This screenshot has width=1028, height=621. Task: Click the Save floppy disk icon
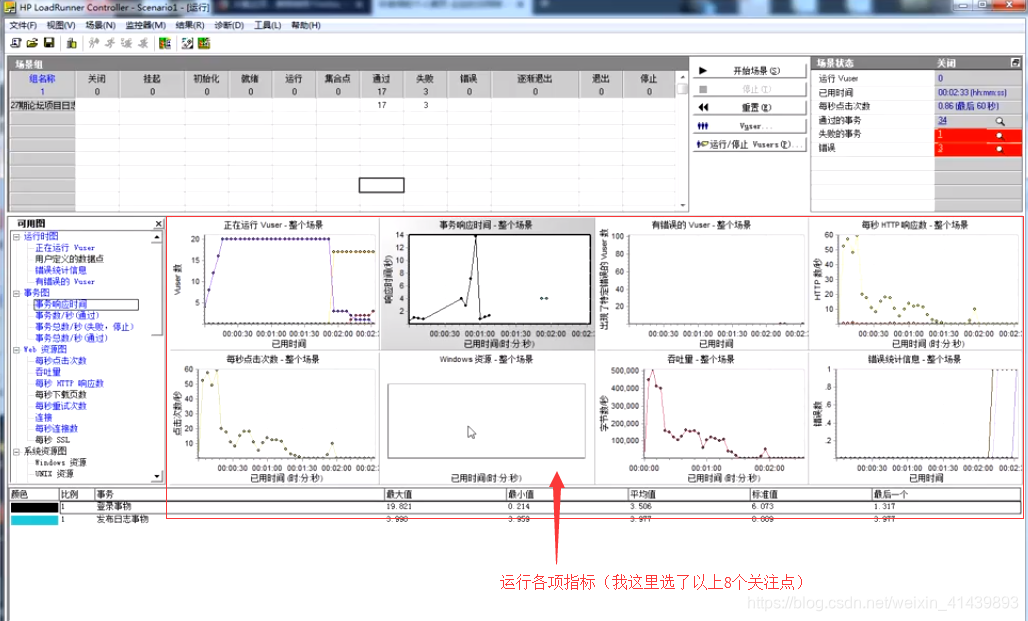[49, 43]
